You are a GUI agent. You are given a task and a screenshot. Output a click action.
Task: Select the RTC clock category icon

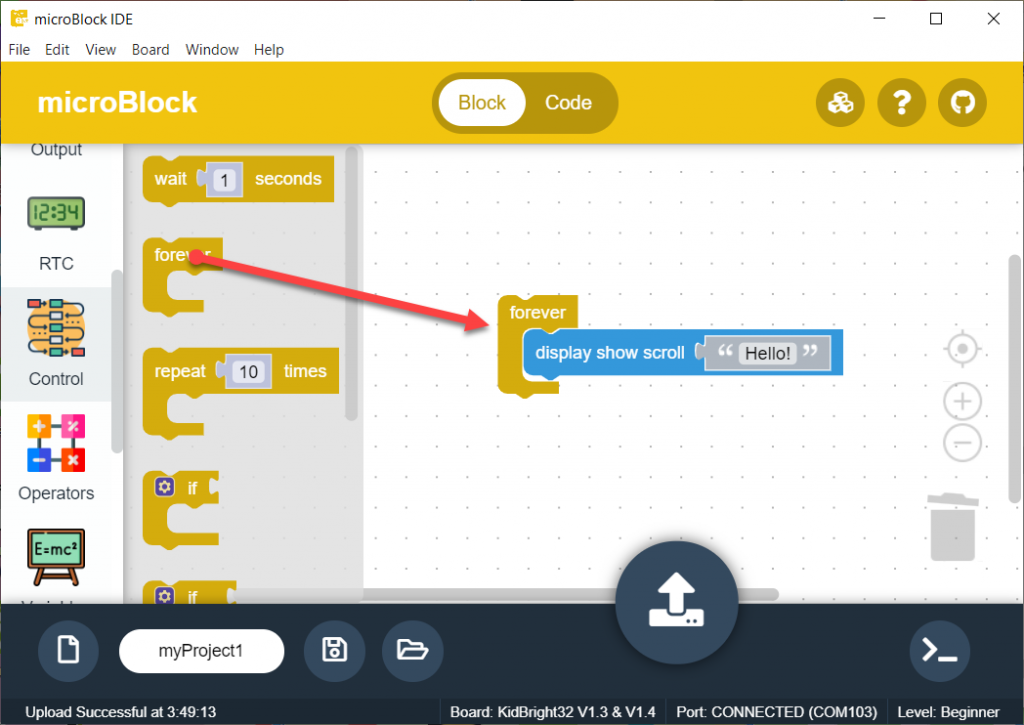[x=56, y=213]
